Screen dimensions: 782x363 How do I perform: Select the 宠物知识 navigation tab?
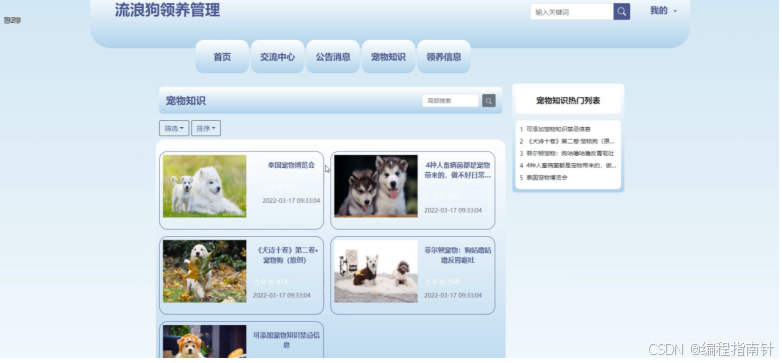coord(388,57)
